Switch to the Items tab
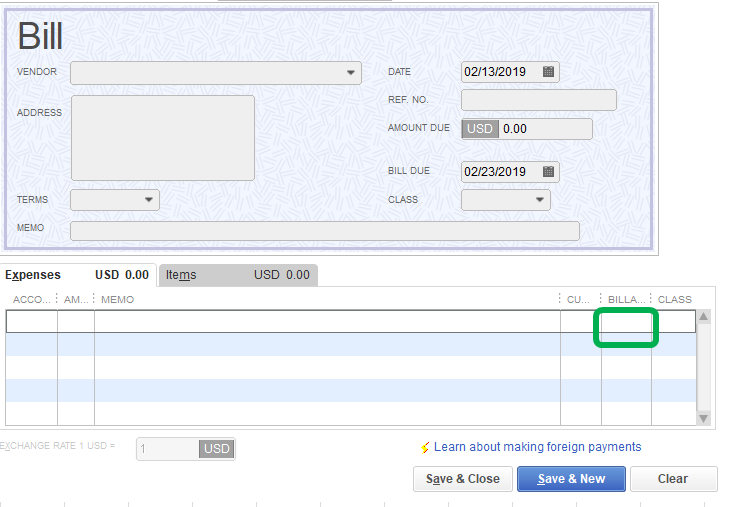Screen dimensions: 735x507 pyautogui.click(x=238, y=275)
